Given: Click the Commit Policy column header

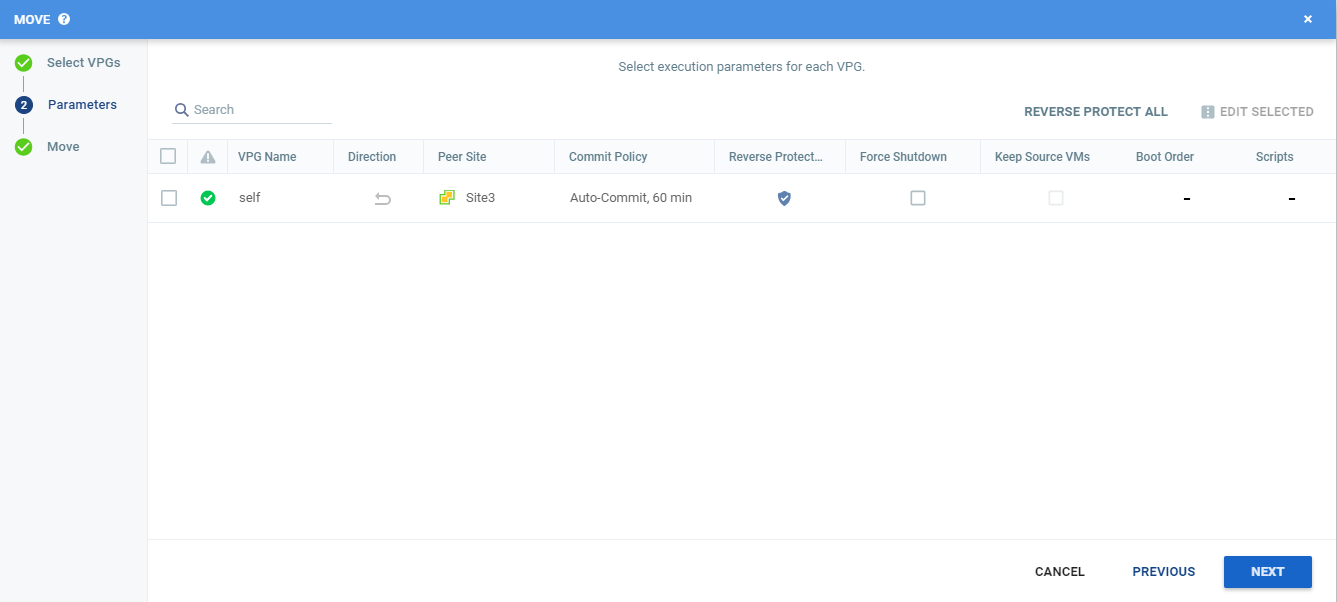Looking at the screenshot, I should (608, 157).
